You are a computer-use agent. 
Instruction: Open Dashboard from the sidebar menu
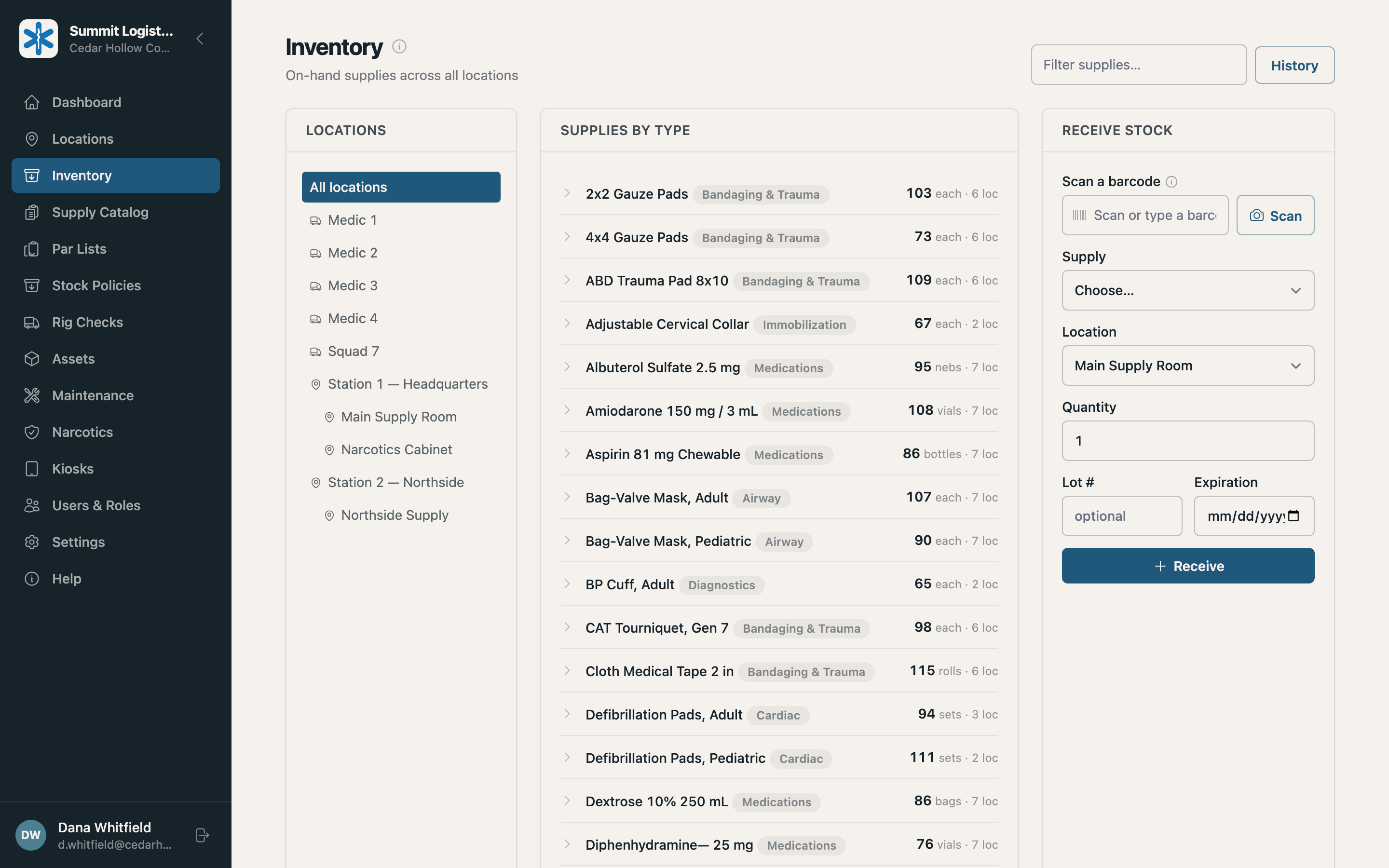(115, 102)
